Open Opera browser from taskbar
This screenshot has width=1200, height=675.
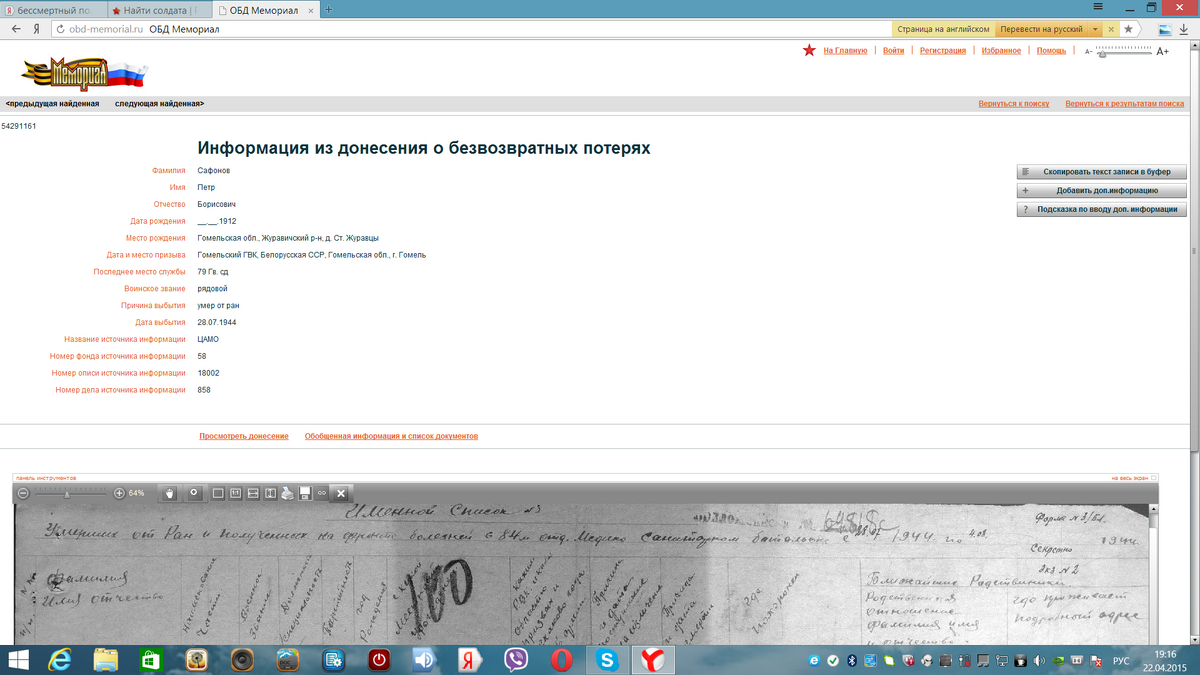561,660
